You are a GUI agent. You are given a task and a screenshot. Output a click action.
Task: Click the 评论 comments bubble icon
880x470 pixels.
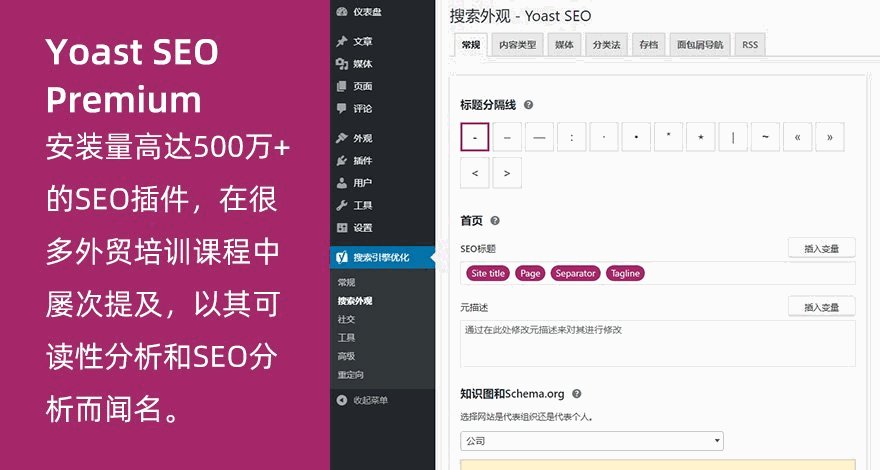(342, 108)
